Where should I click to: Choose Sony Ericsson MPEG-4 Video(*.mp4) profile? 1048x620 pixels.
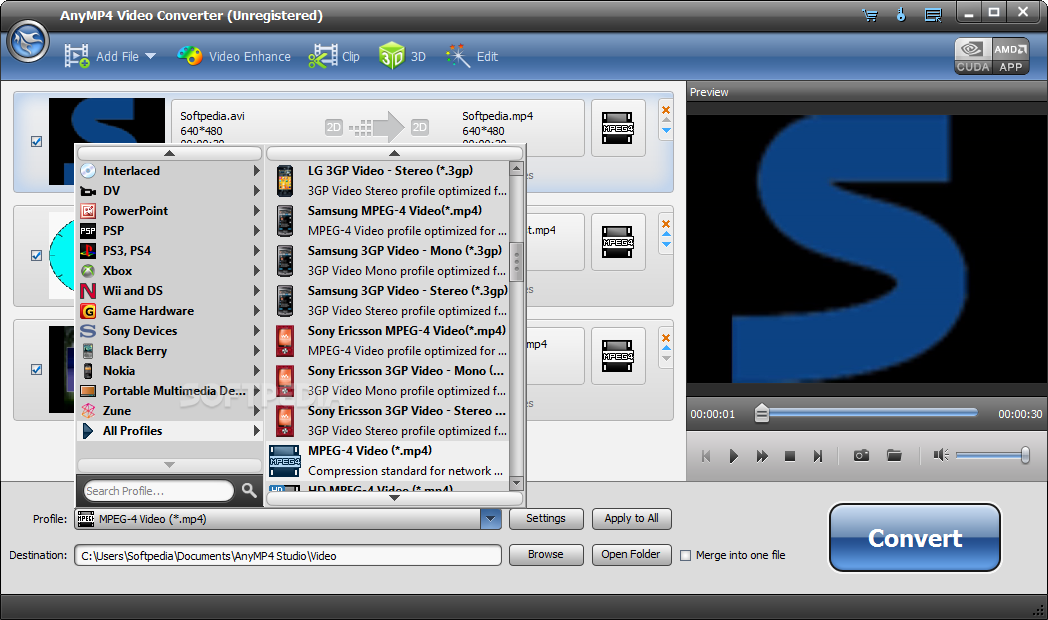[x=388, y=341]
